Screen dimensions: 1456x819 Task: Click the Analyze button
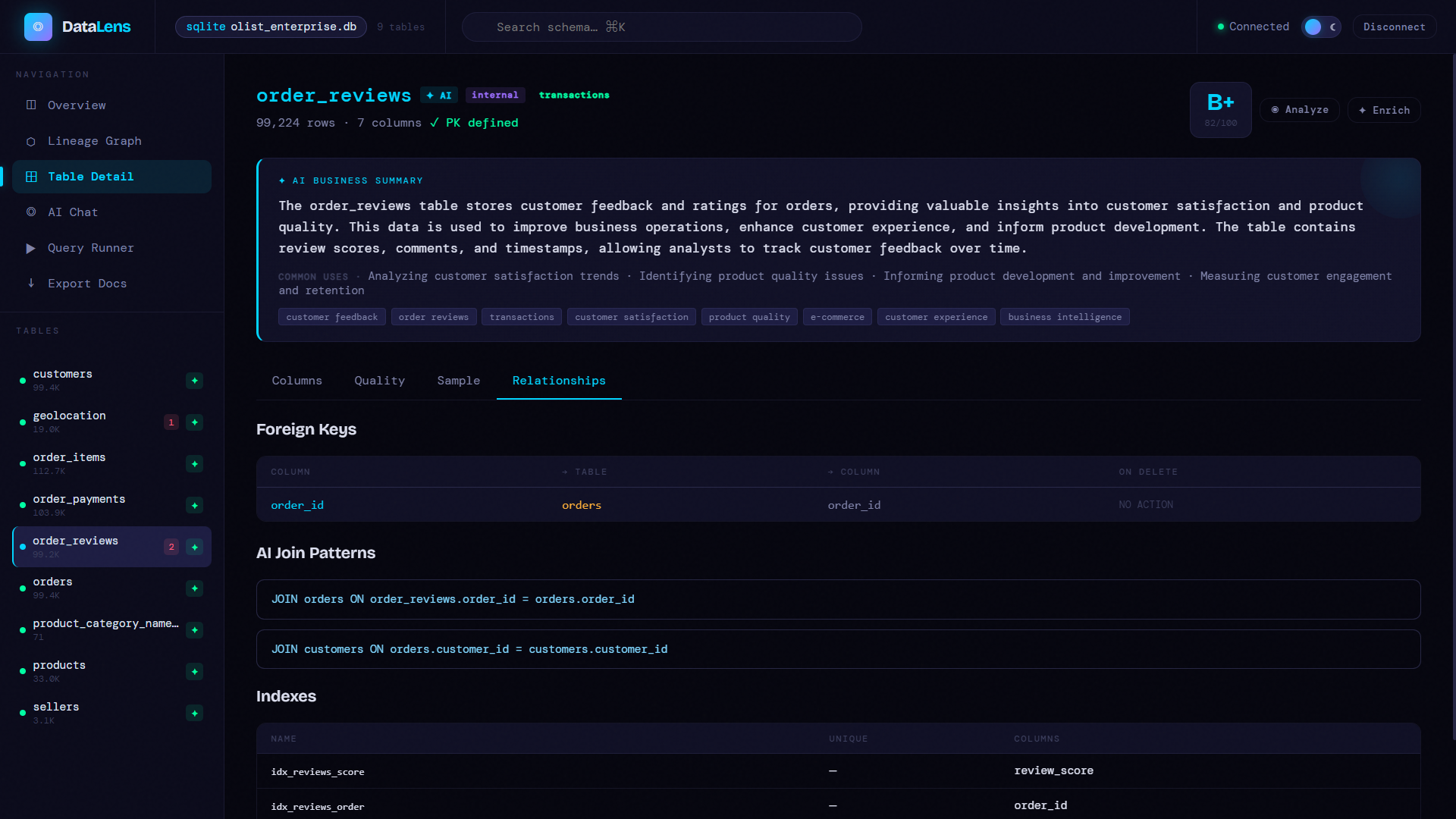point(1300,110)
